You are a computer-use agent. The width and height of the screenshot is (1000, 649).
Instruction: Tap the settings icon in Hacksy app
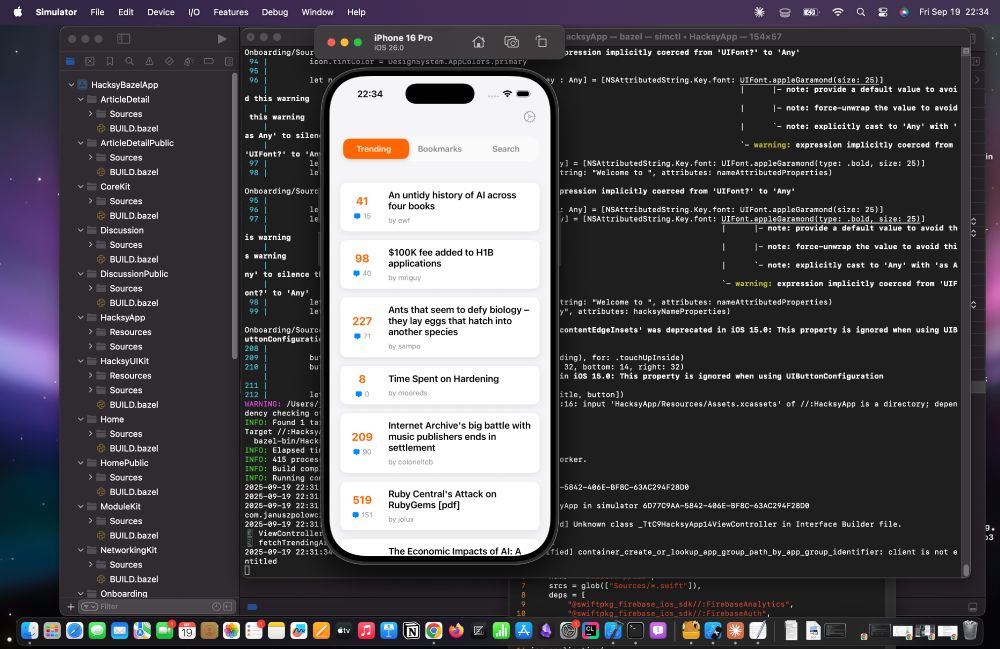pos(529,117)
